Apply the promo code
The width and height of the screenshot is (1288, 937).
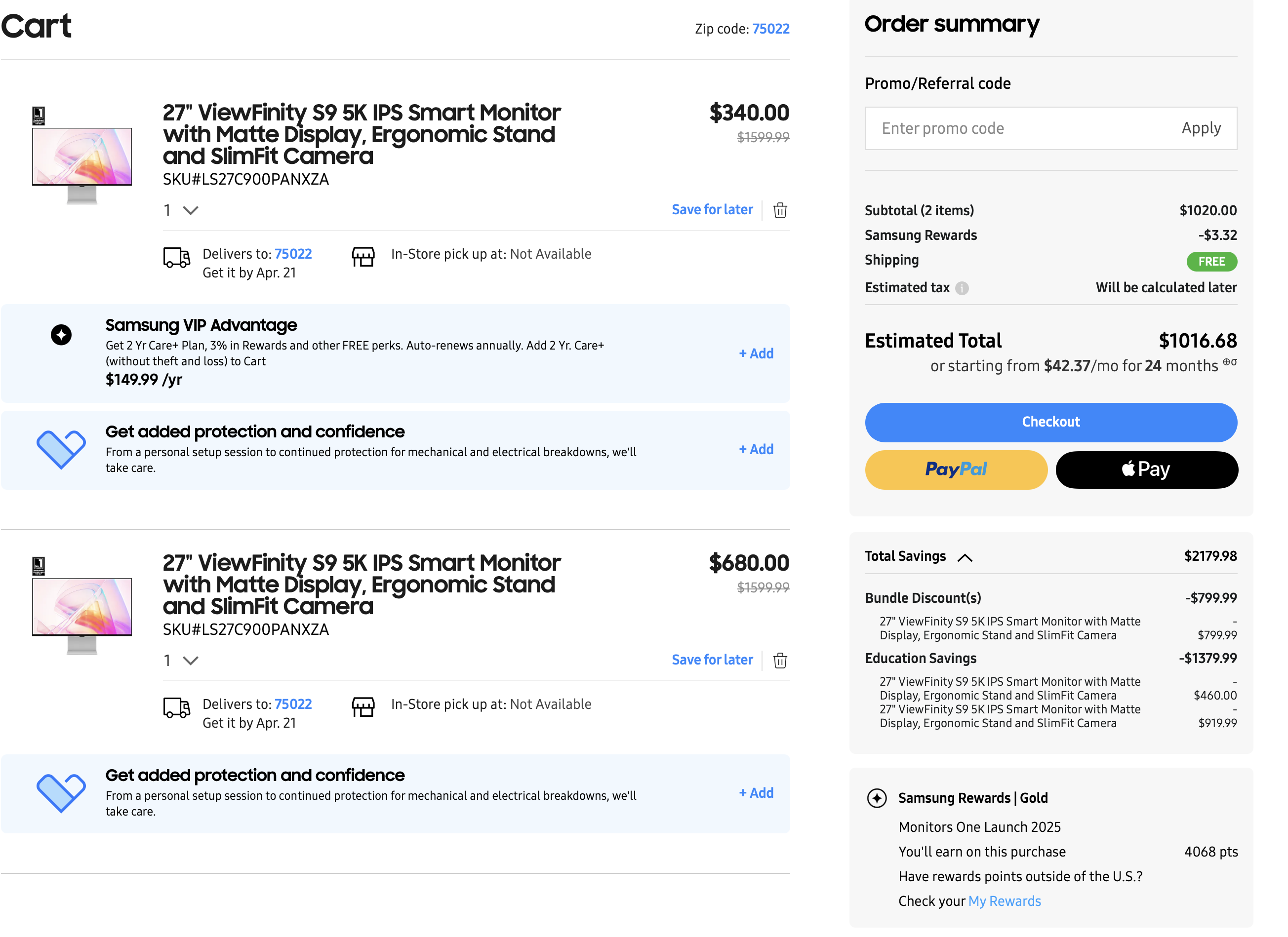click(1201, 129)
